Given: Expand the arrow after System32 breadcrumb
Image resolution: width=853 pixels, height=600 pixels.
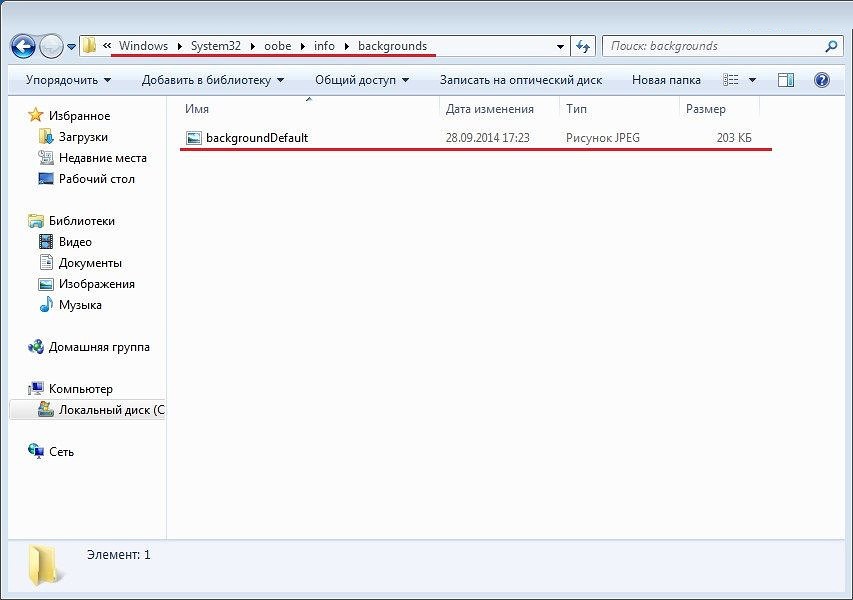Looking at the screenshot, I should click(253, 46).
